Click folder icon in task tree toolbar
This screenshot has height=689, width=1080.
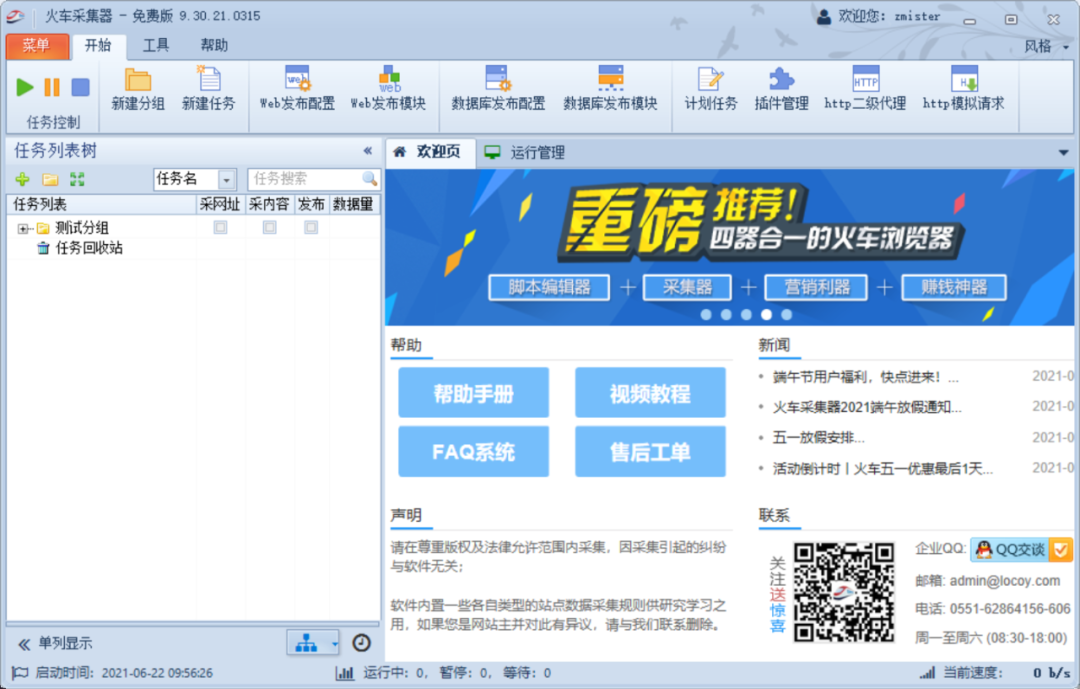pyautogui.click(x=50, y=179)
